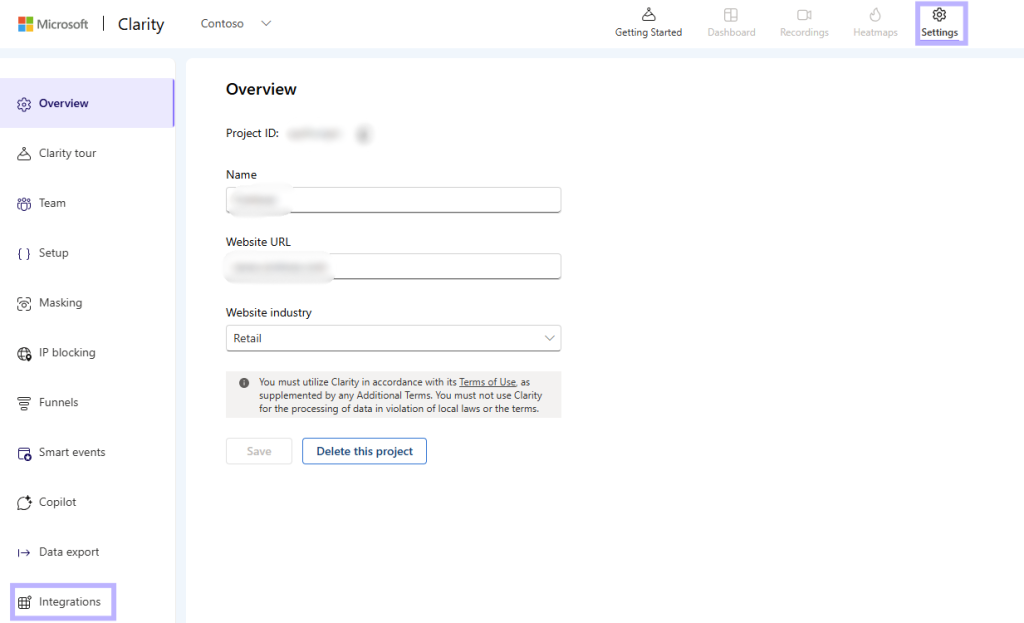Image resolution: width=1024 pixels, height=623 pixels.
Task: Click the Masking icon
Action: pos(24,304)
